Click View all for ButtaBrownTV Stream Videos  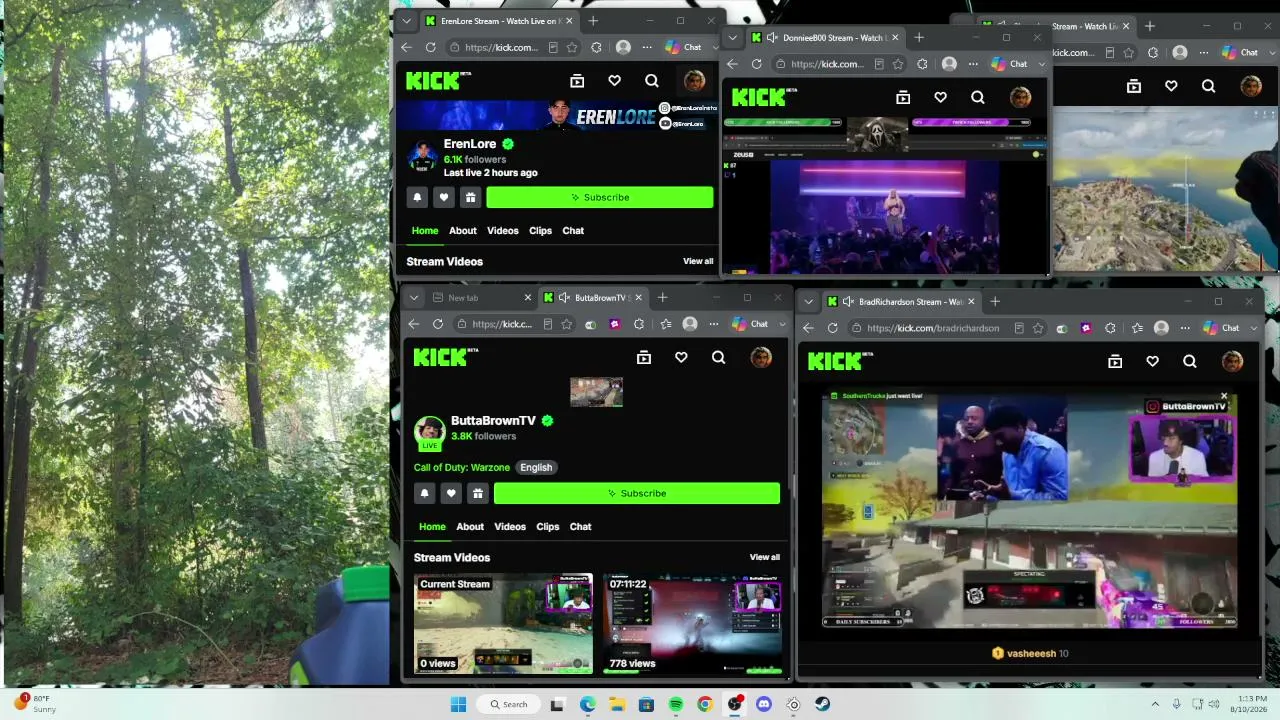(x=765, y=557)
